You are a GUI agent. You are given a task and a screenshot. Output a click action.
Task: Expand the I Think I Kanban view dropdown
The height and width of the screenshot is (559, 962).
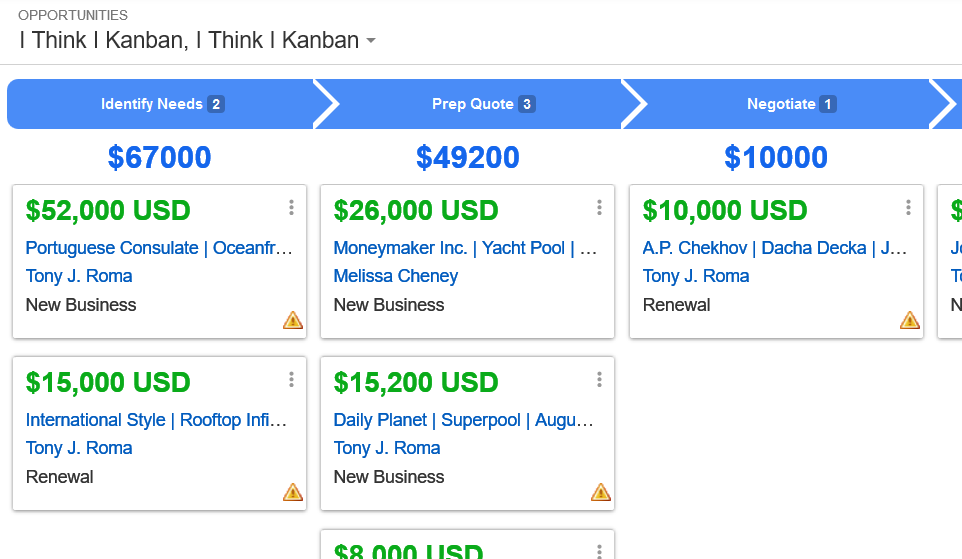click(371, 41)
